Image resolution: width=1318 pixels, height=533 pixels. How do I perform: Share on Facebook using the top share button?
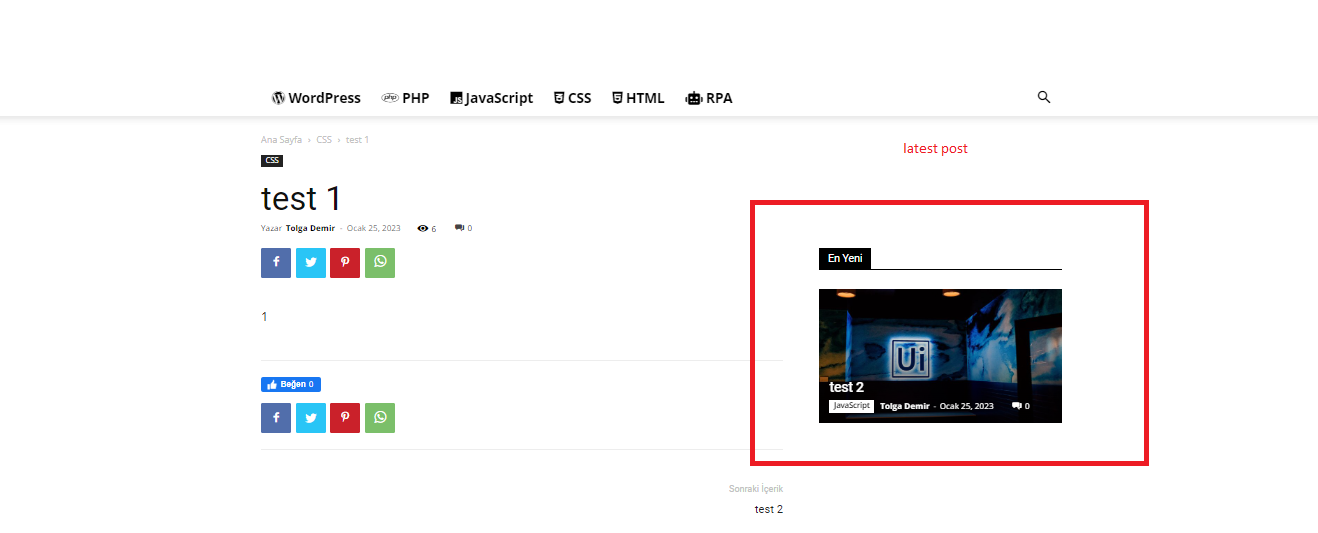(x=276, y=262)
